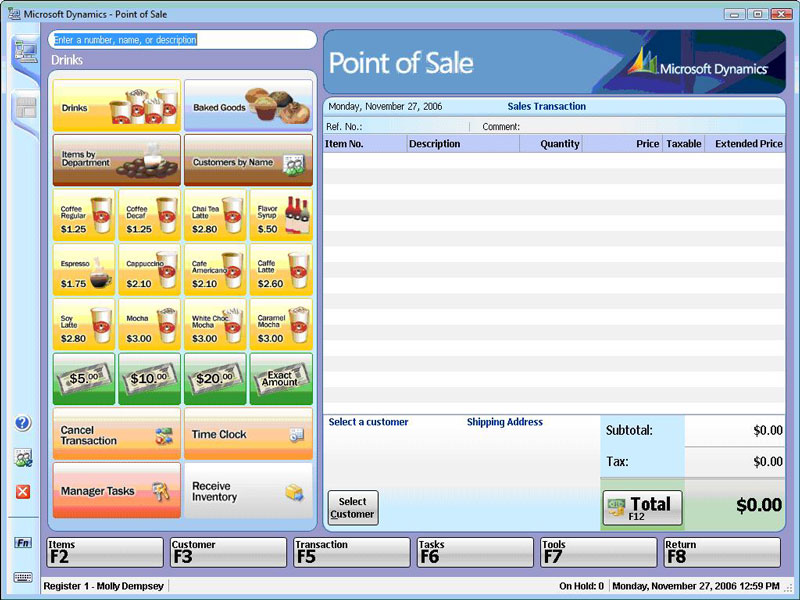Browse Items by Department

click(116, 158)
